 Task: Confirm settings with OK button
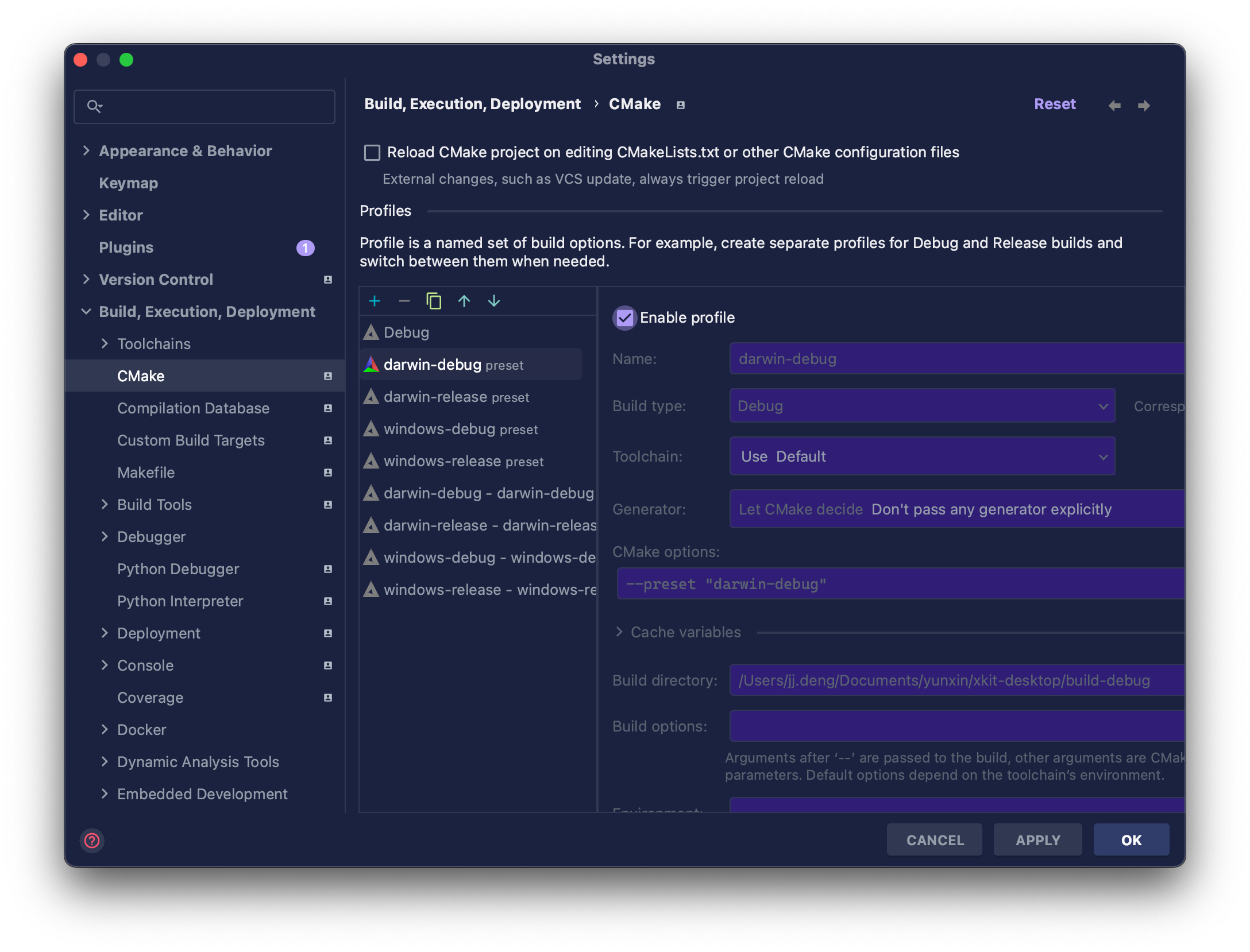pyautogui.click(x=1131, y=840)
